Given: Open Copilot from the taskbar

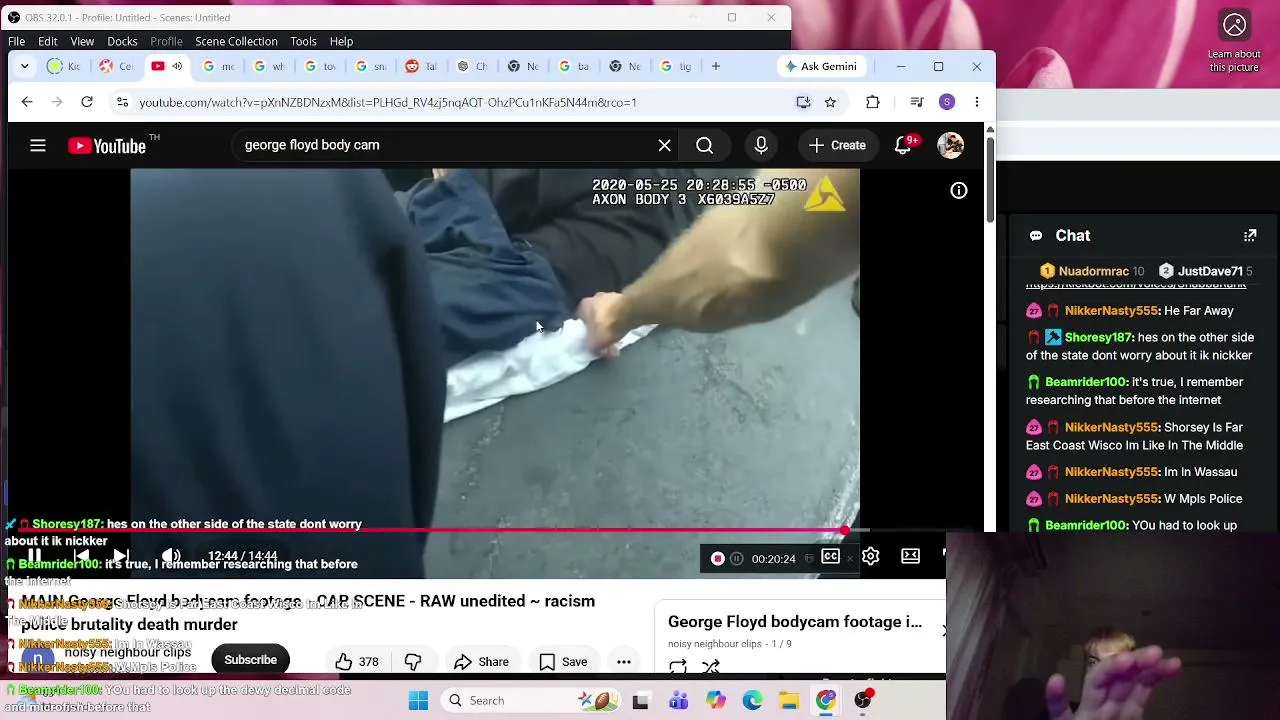Looking at the screenshot, I should click(x=715, y=701).
